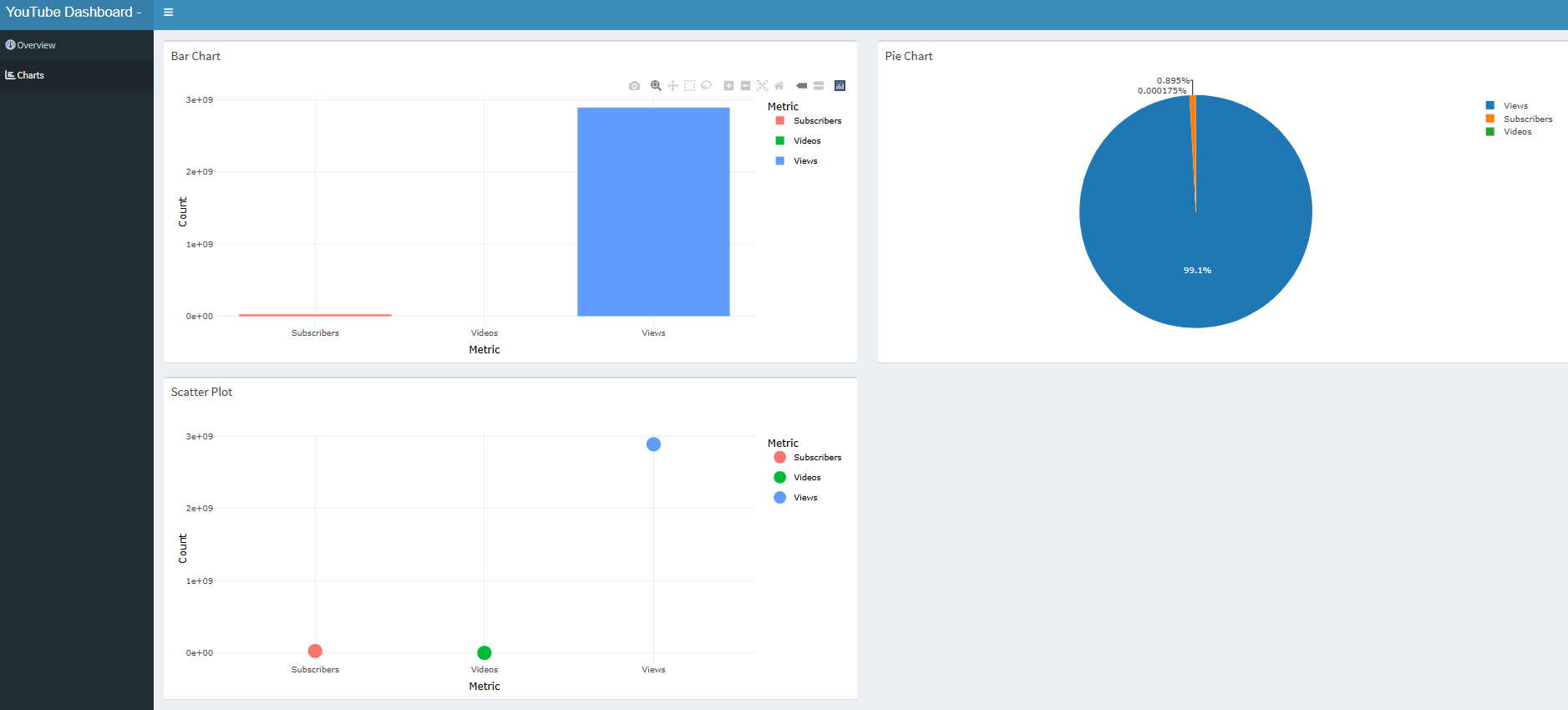1568x710 pixels.
Task: Toggle Subscribers trace in bar chart legend
Action: click(808, 121)
